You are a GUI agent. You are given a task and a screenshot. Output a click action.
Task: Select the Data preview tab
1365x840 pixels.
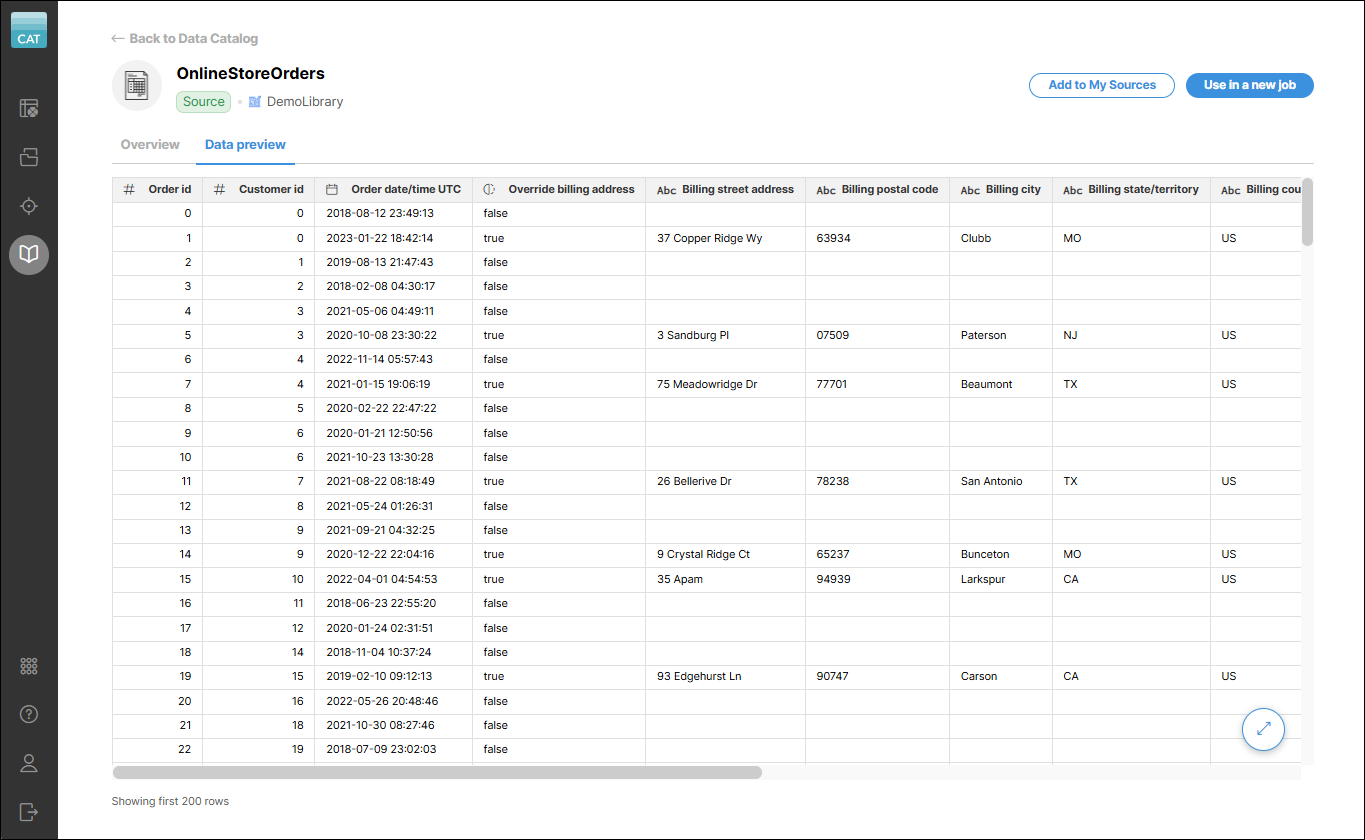[245, 144]
